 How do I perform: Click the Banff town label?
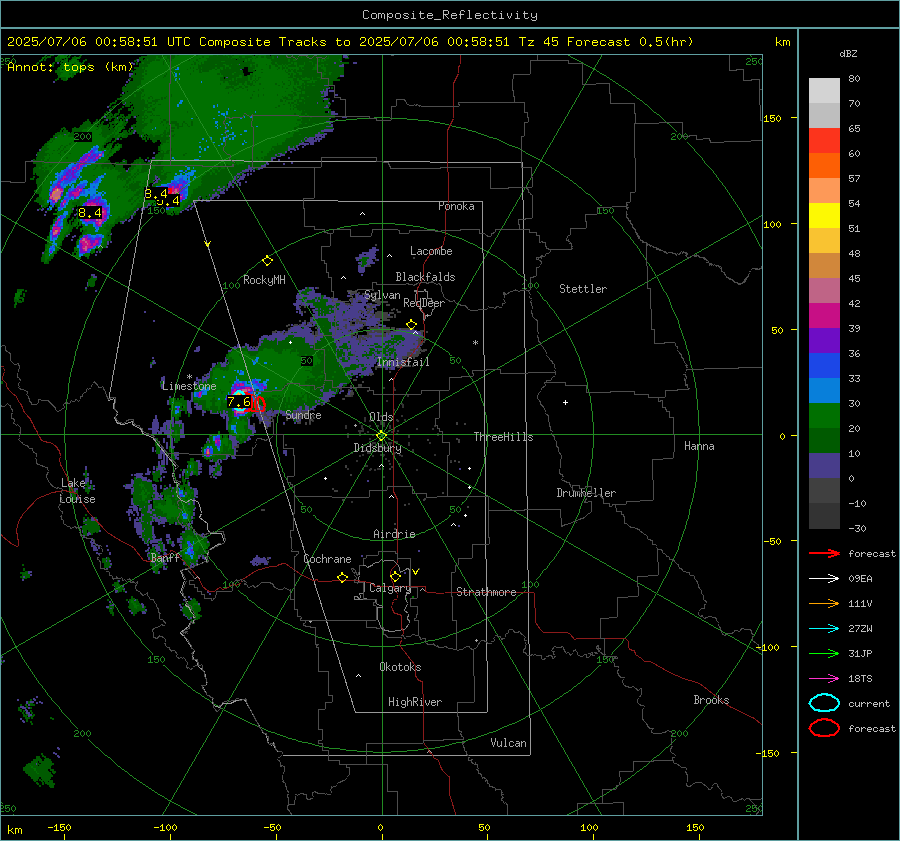click(x=165, y=558)
